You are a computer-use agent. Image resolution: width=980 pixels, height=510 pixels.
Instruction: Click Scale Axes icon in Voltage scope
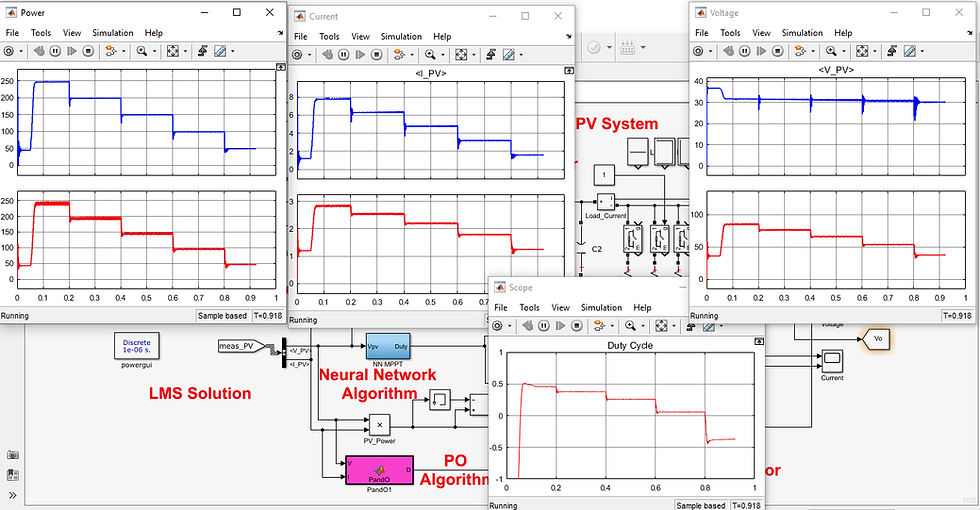click(x=862, y=51)
